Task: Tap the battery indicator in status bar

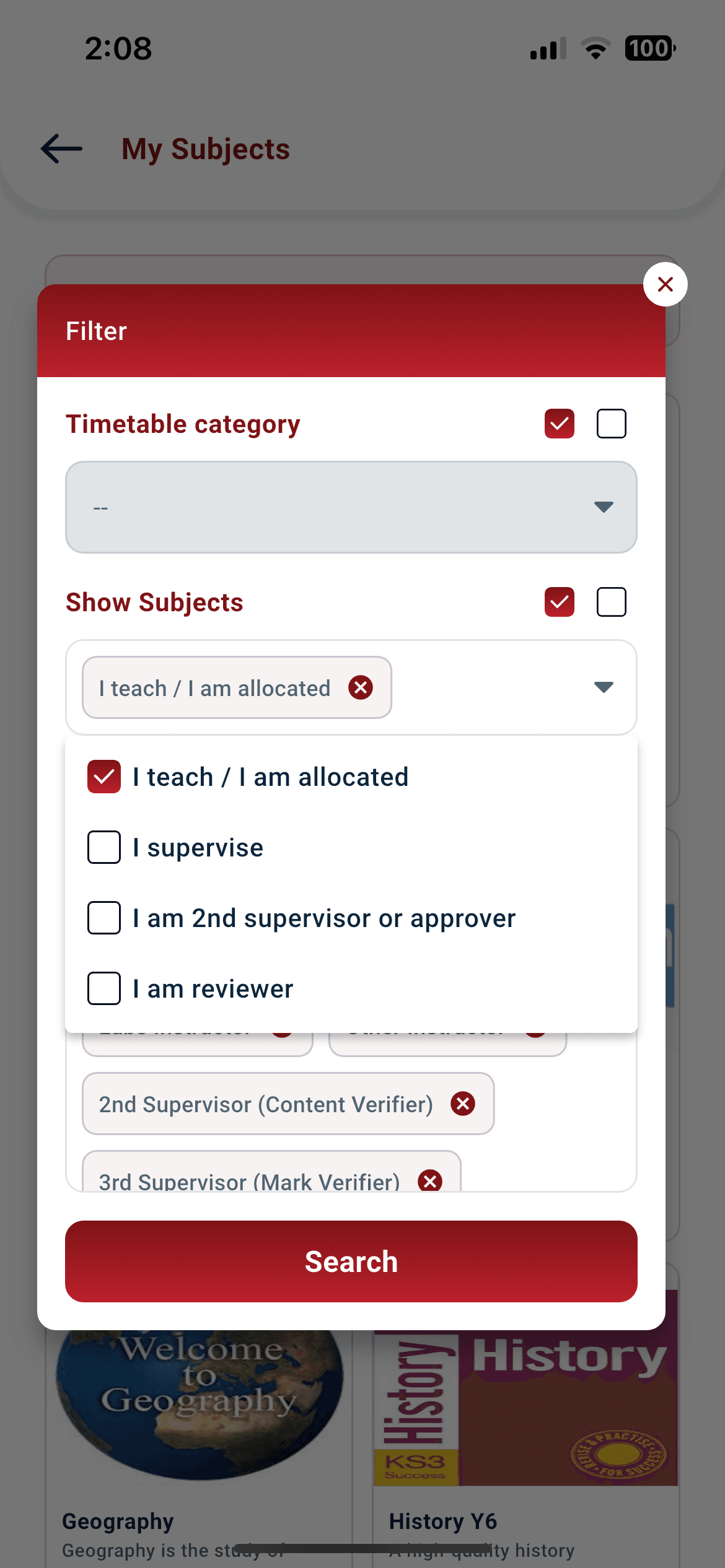Action: click(650, 48)
